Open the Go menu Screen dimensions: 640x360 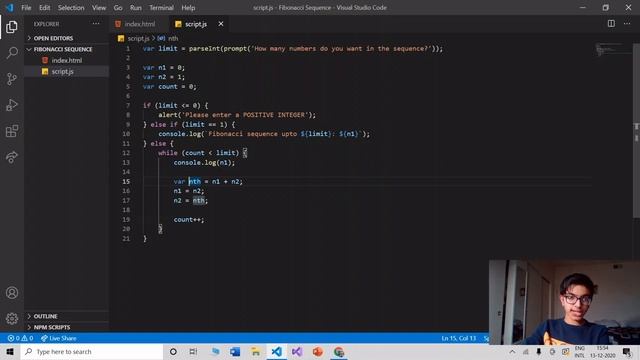coord(118,8)
